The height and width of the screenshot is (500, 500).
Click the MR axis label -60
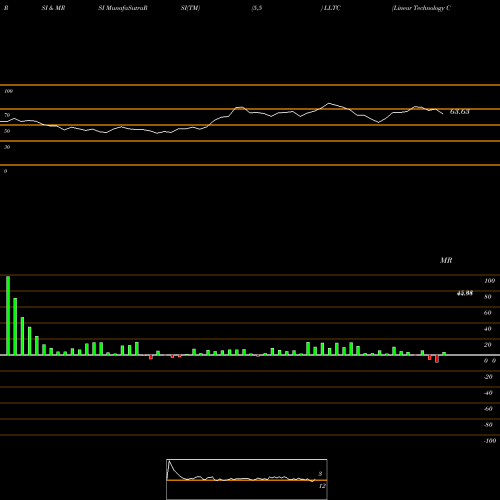click(488, 409)
